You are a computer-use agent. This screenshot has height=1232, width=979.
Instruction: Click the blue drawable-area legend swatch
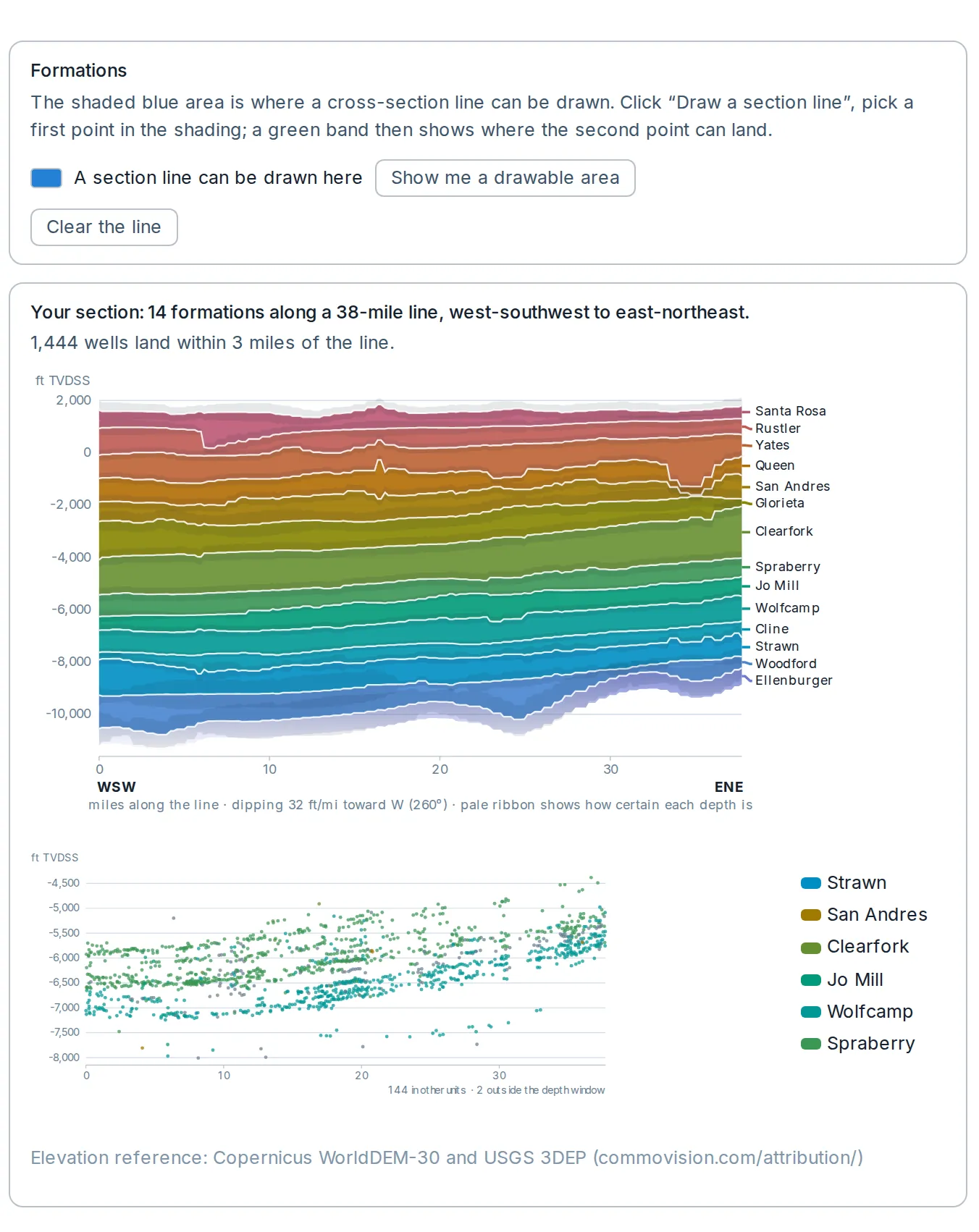point(46,178)
